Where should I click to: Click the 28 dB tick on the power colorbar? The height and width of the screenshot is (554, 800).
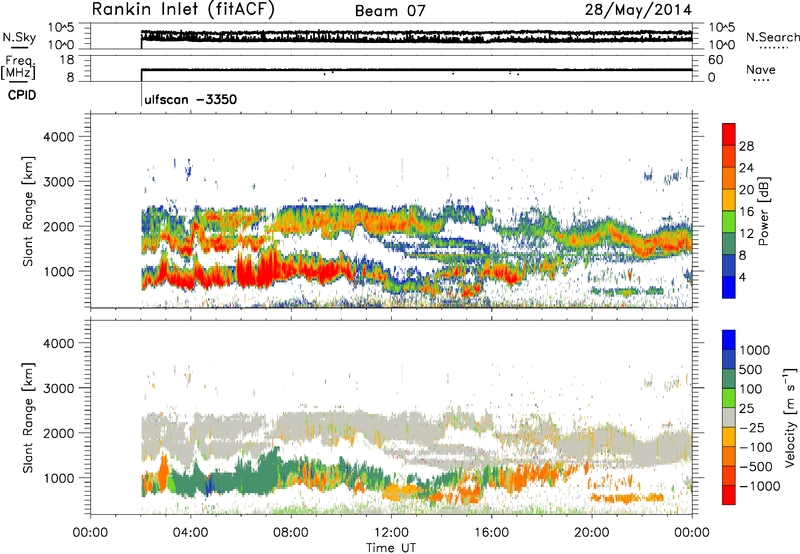click(746, 146)
